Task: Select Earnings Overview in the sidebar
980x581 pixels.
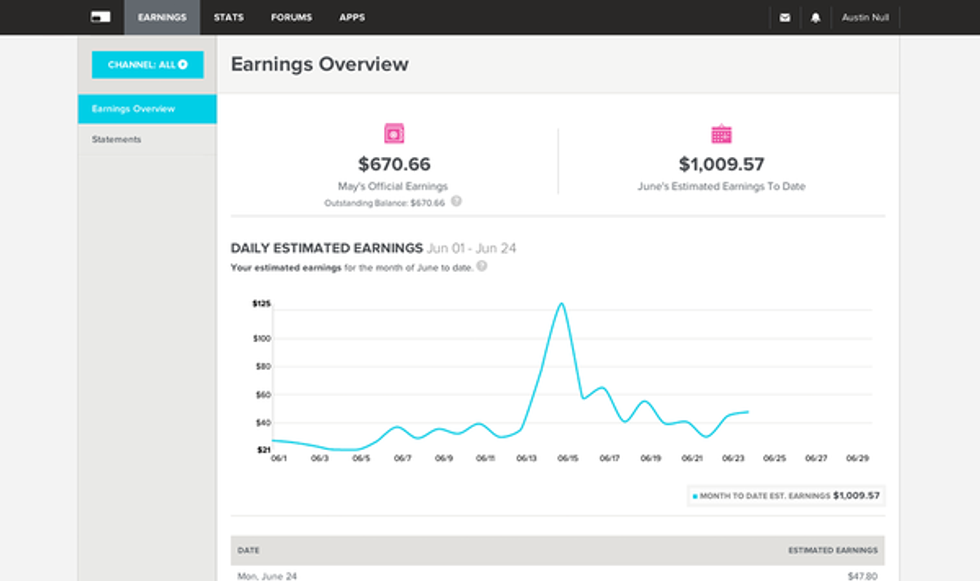Action: tap(147, 109)
